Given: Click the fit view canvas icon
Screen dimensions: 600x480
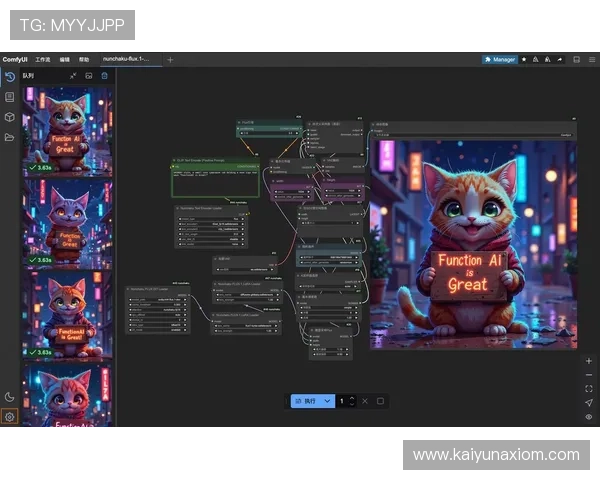Looking at the screenshot, I should (x=588, y=388).
